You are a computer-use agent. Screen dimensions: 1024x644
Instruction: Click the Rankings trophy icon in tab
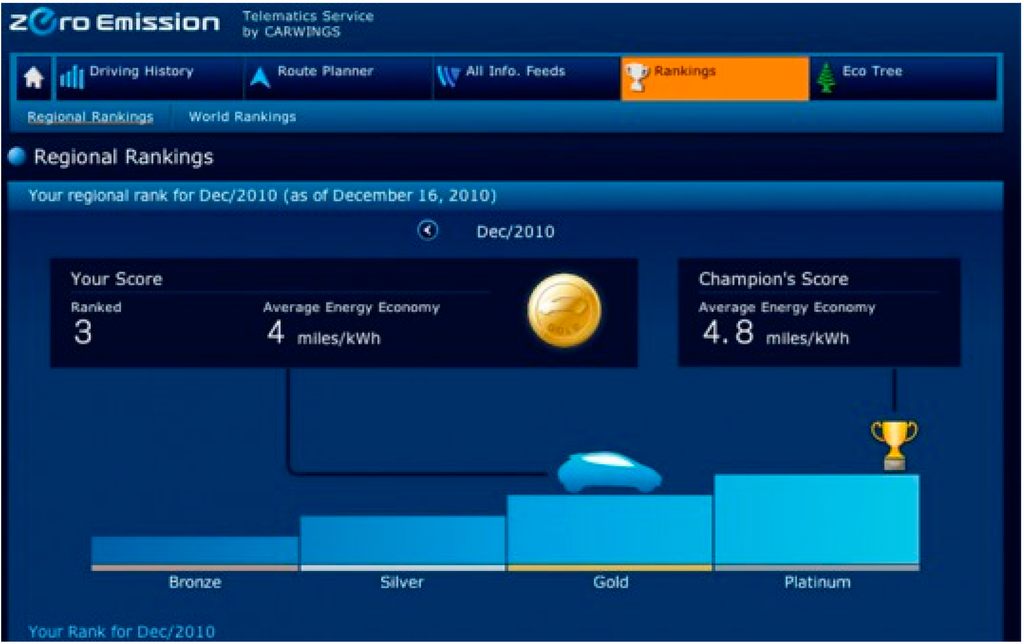pos(636,77)
